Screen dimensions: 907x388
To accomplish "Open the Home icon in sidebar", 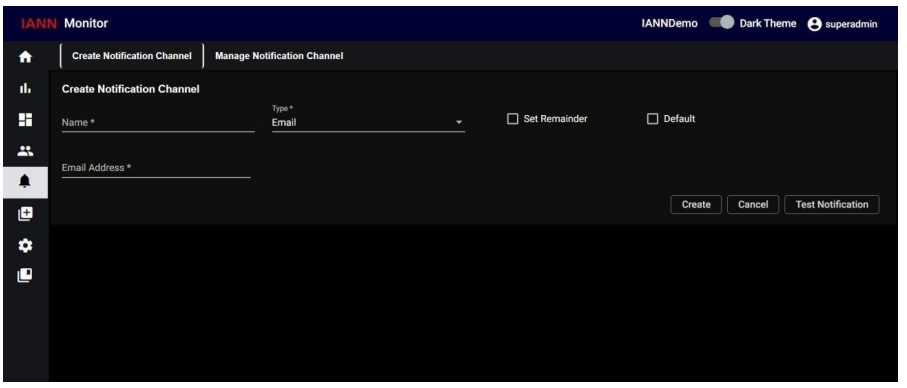I will click(x=25, y=57).
